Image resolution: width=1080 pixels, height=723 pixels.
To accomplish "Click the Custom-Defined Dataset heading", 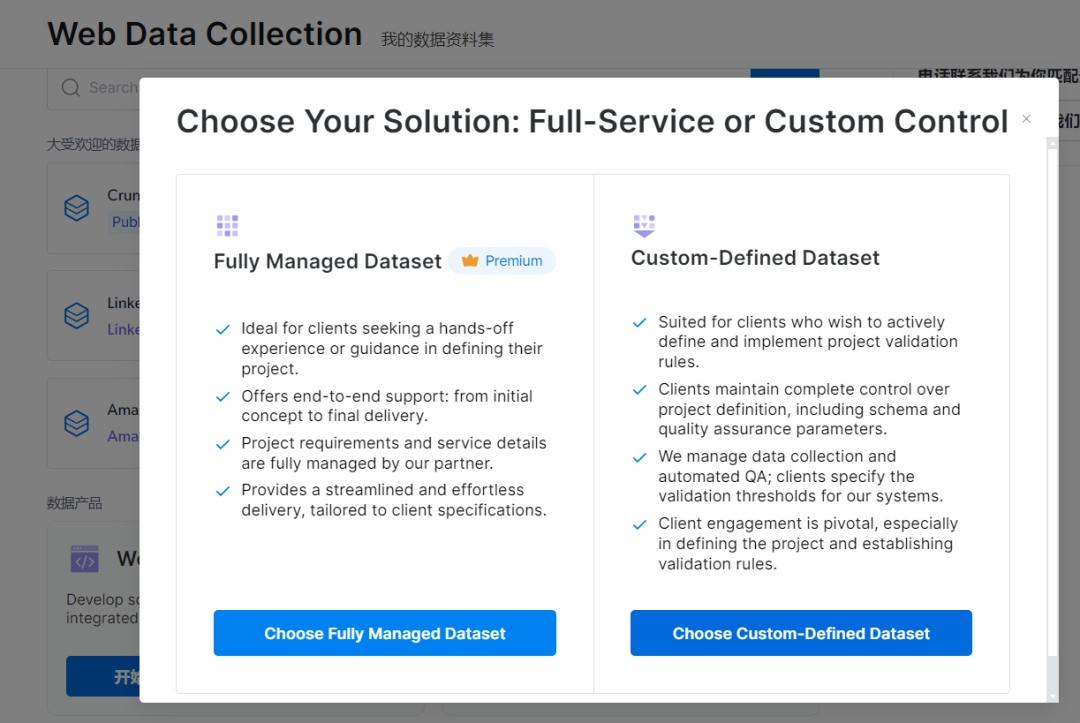I will point(755,258).
